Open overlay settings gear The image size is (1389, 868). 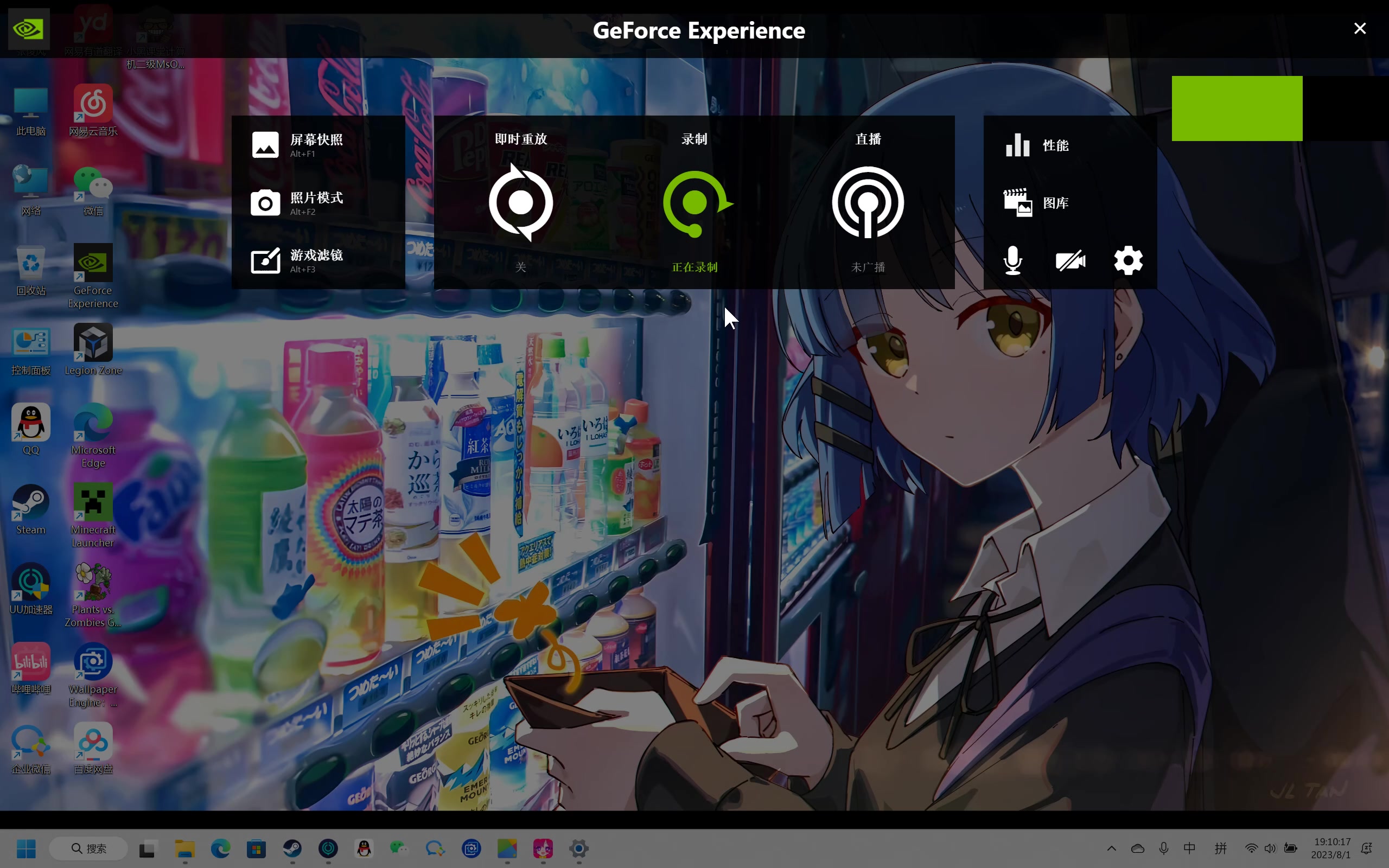coord(1128,260)
